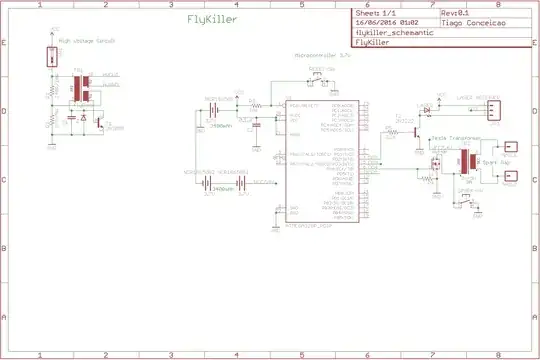The height and width of the screenshot is (360, 540).
Task: Select the C2 capacitor near the microcontroller
Action: click(256, 125)
